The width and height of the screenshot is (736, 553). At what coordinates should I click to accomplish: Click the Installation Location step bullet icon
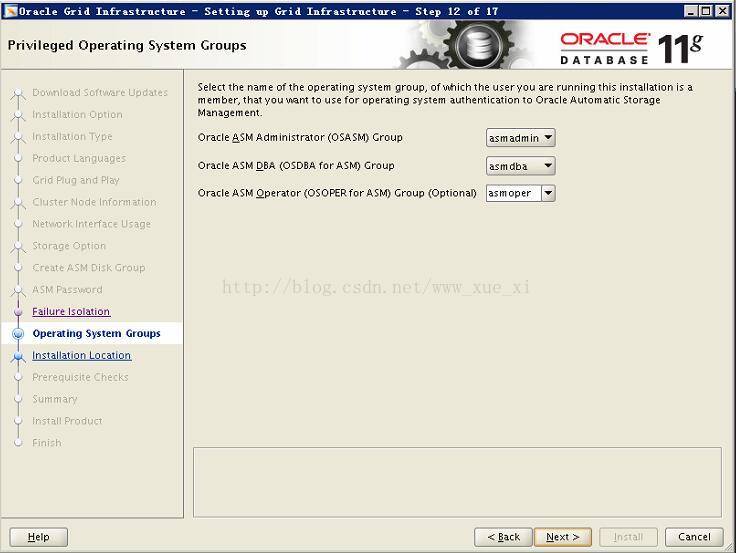(18, 356)
